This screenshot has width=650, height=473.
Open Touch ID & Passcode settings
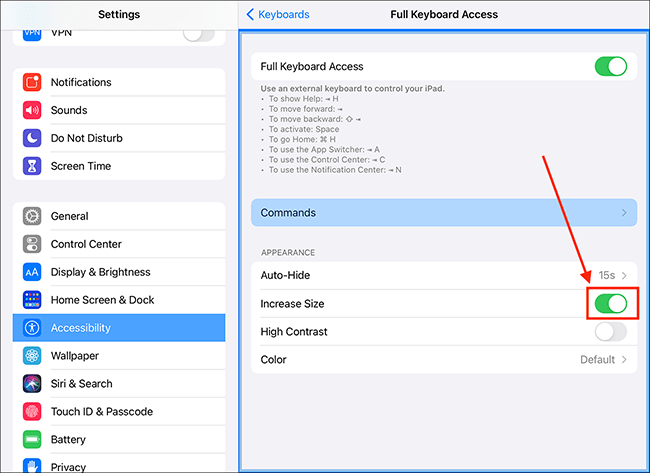click(x=119, y=412)
